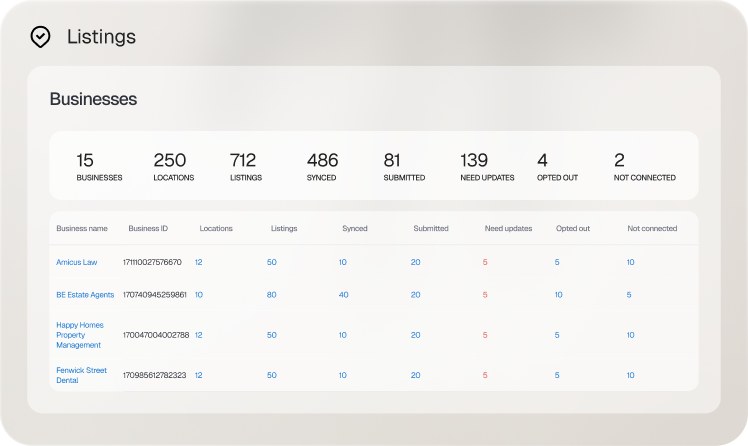Open Happy Homes Property Management link

pos(80,335)
